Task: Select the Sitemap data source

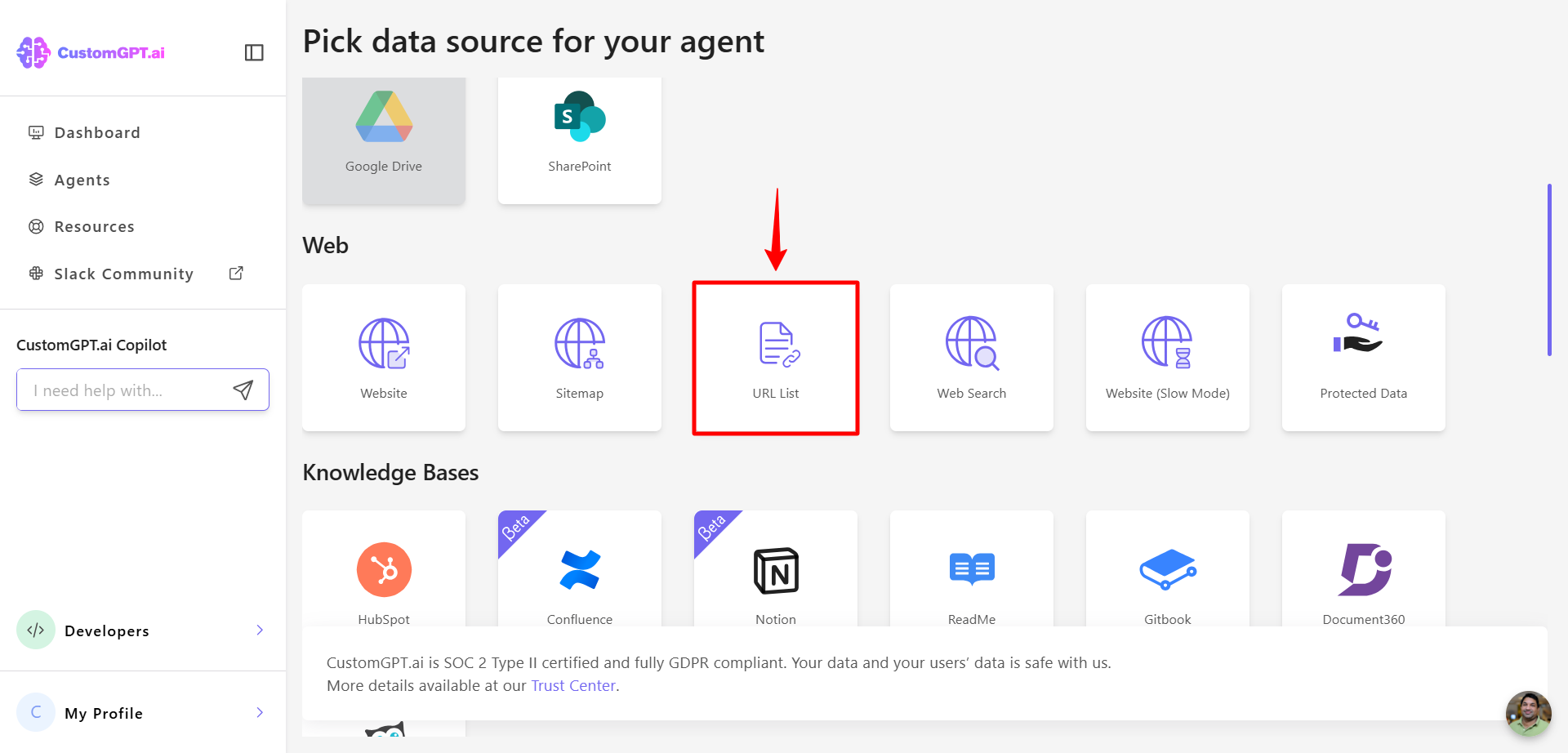Action: 580,358
